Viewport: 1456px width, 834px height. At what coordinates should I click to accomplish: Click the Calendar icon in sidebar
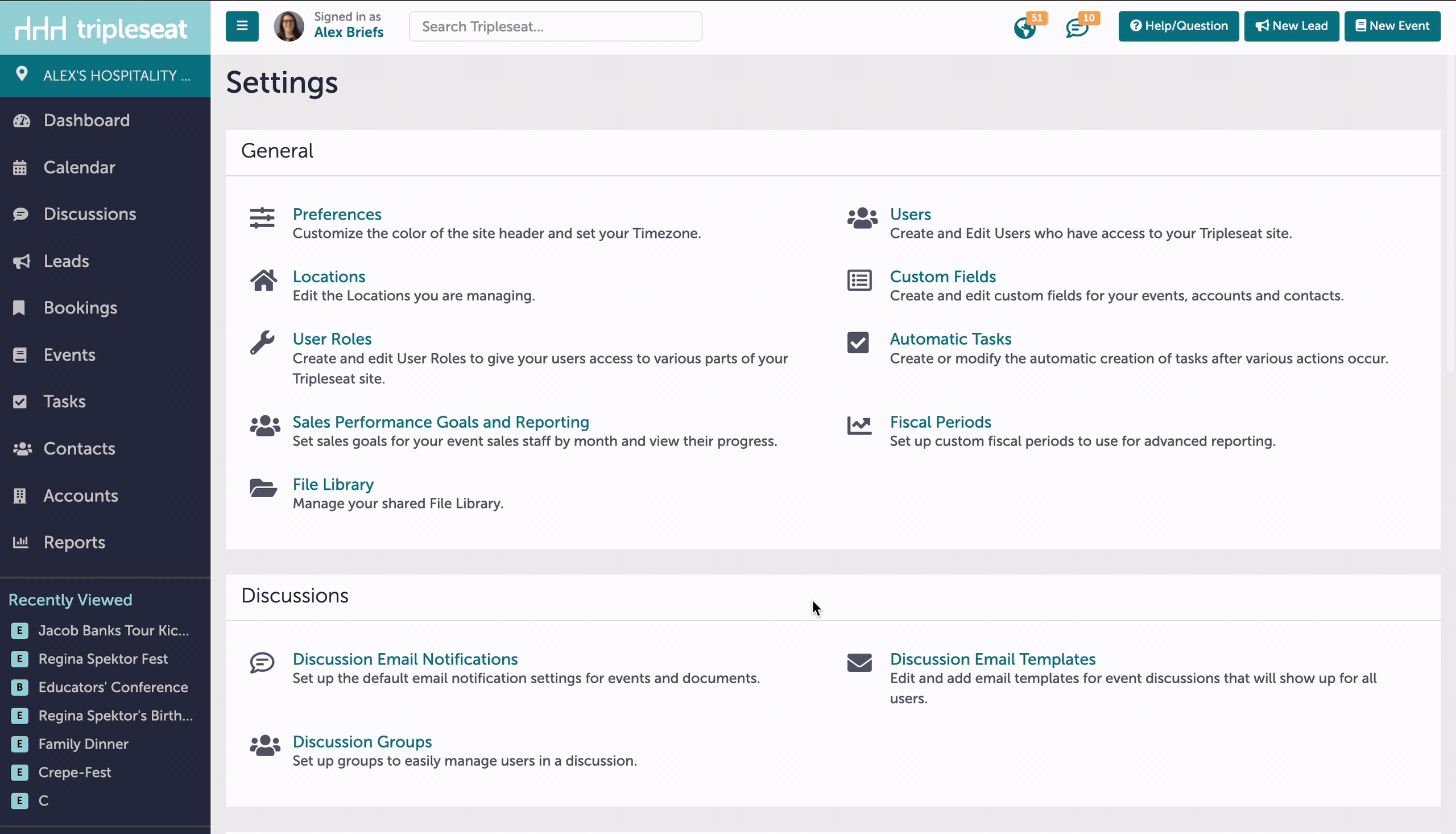click(20, 168)
